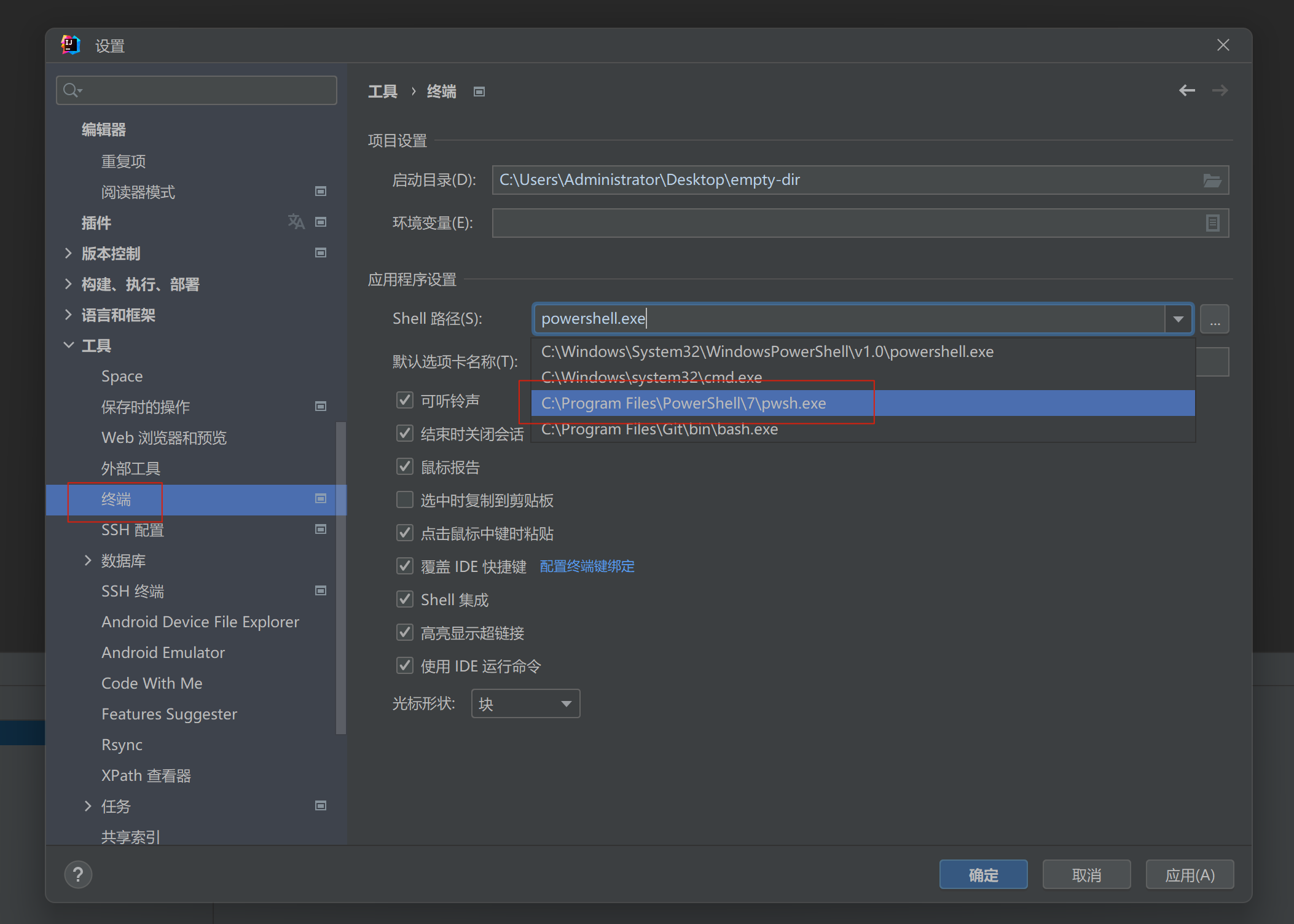Select WindowsPowerShell v1.0 powershell.exe option
The width and height of the screenshot is (1294, 924).
(863, 351)
